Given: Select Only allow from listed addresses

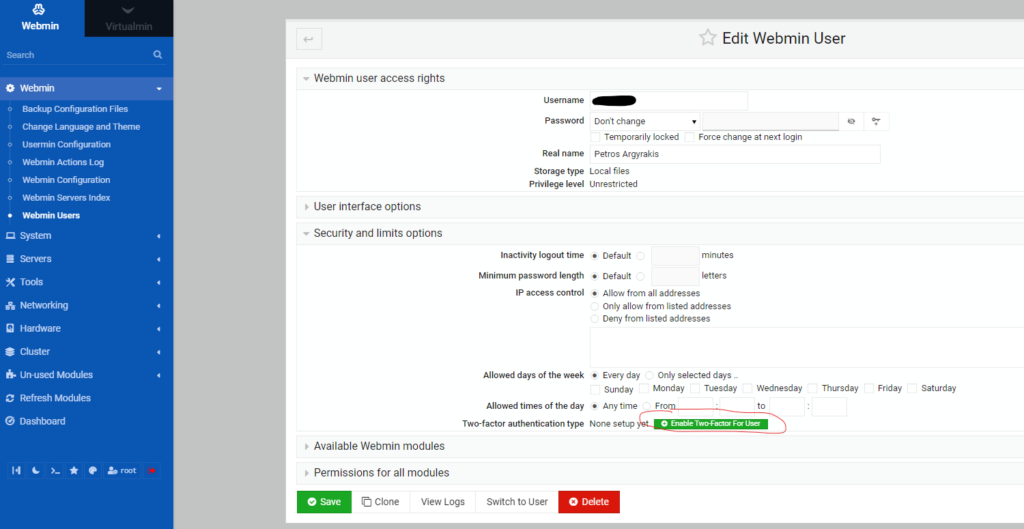Looking at the screenshot, I should [x=594, y=306].
